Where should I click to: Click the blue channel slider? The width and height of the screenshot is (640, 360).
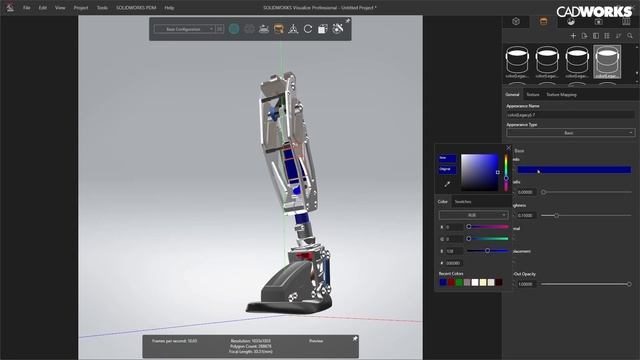pos(488,251)
